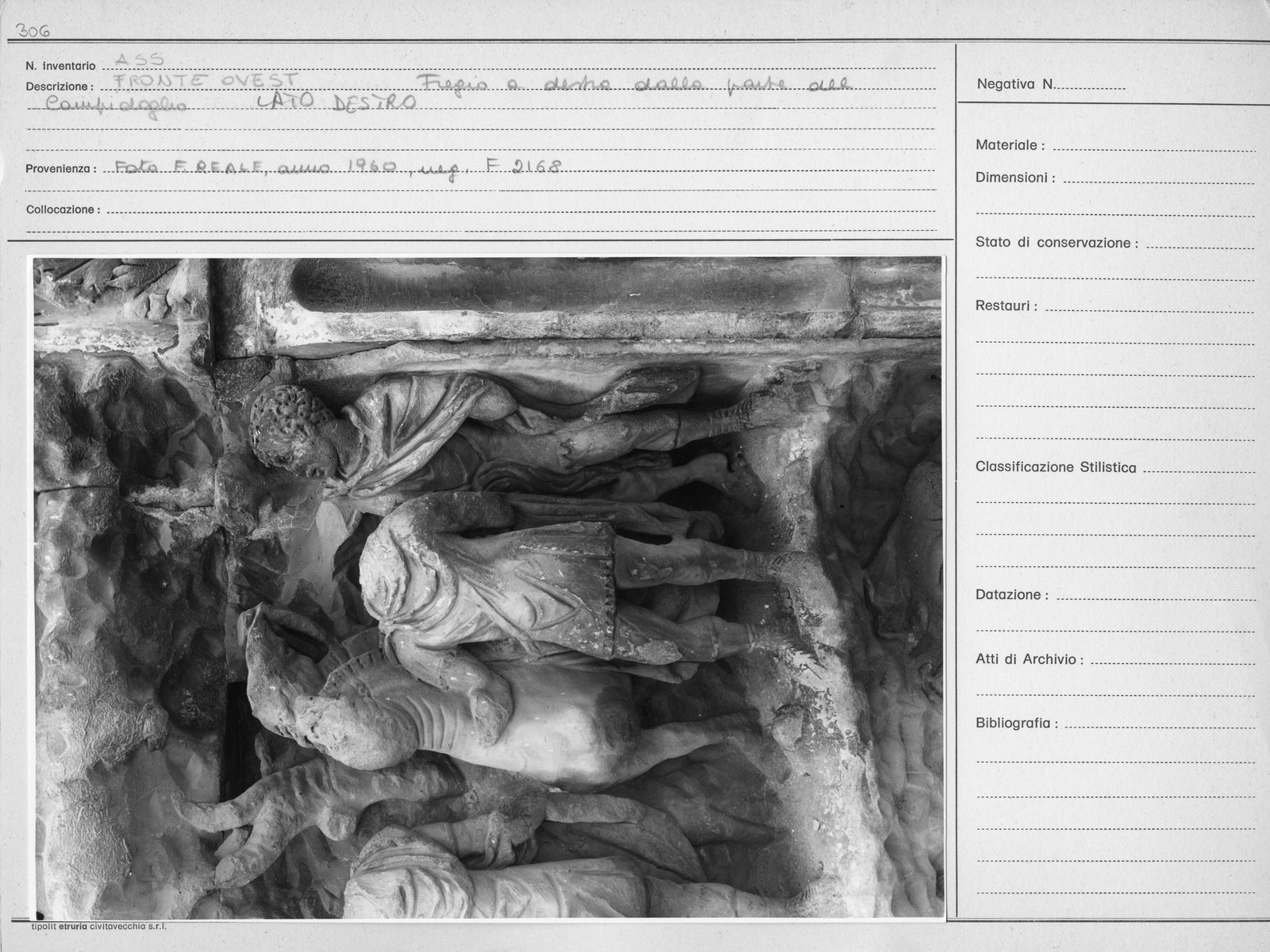Viewport: 1270px width, 952px height.
Task: Select the Stato di conservazione field
Action: click(x=1115, y=243)
